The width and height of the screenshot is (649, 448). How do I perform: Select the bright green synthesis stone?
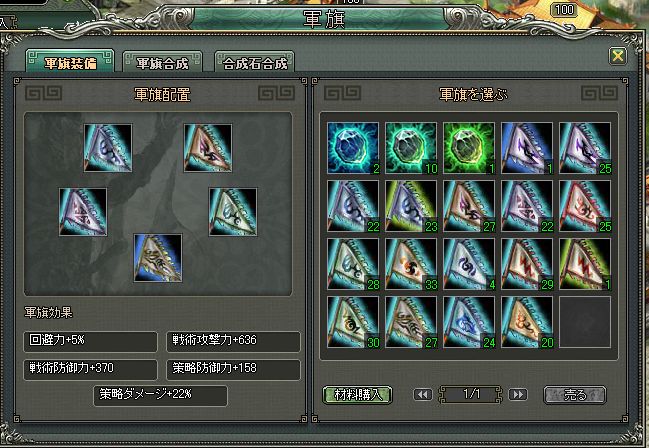pos(469,148)
